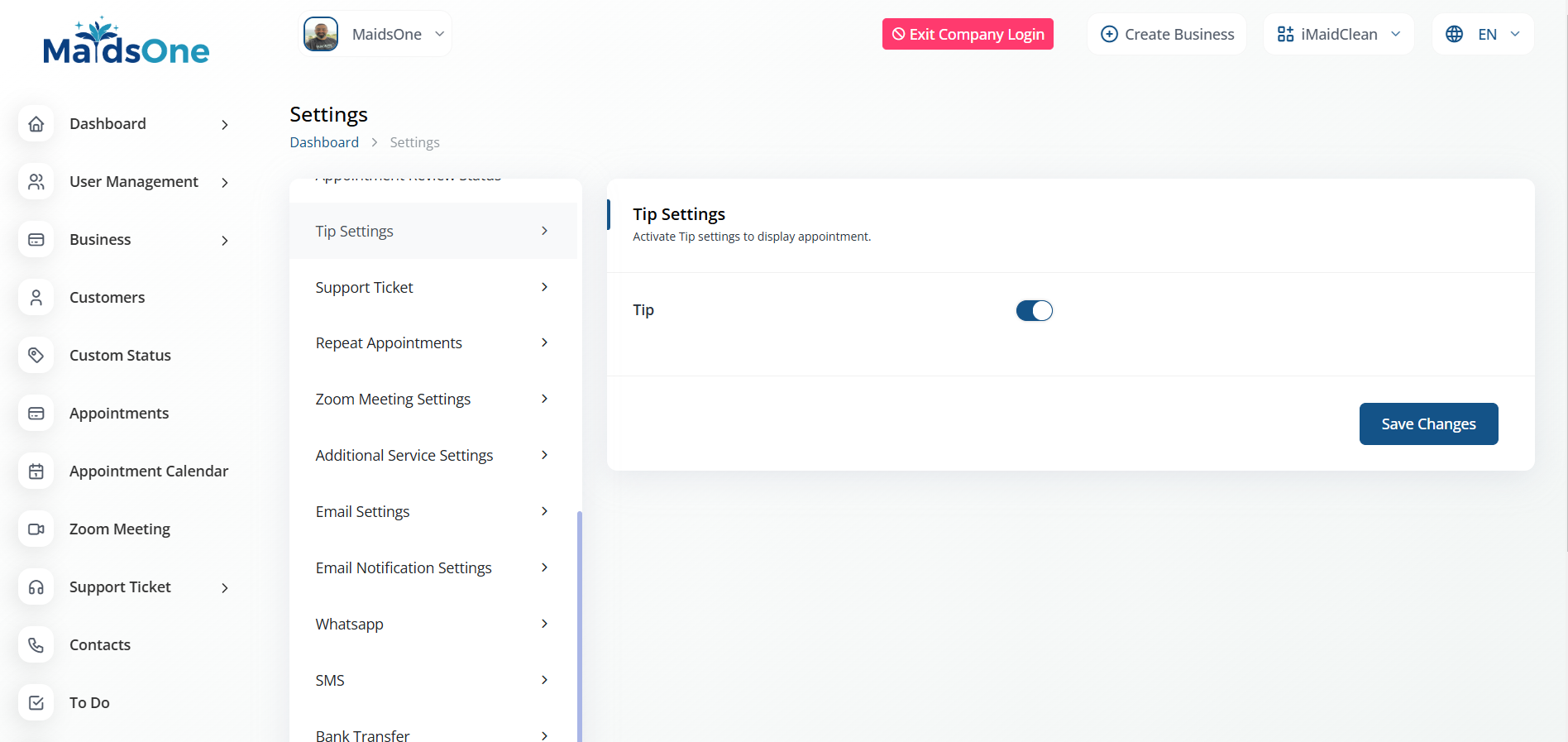This screenshot has height=742, width=1568.
Task: Click the Dashboard home icon in sidebar
Action: coord(36,124)
